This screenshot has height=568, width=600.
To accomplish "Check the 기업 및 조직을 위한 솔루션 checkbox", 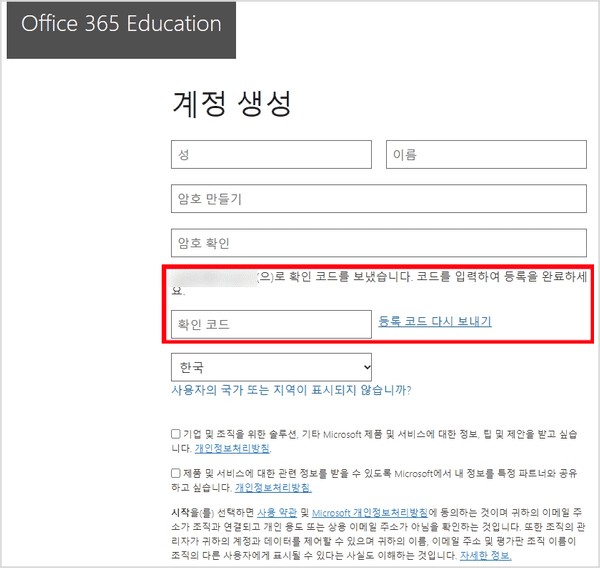I will (x=176, y=434).
